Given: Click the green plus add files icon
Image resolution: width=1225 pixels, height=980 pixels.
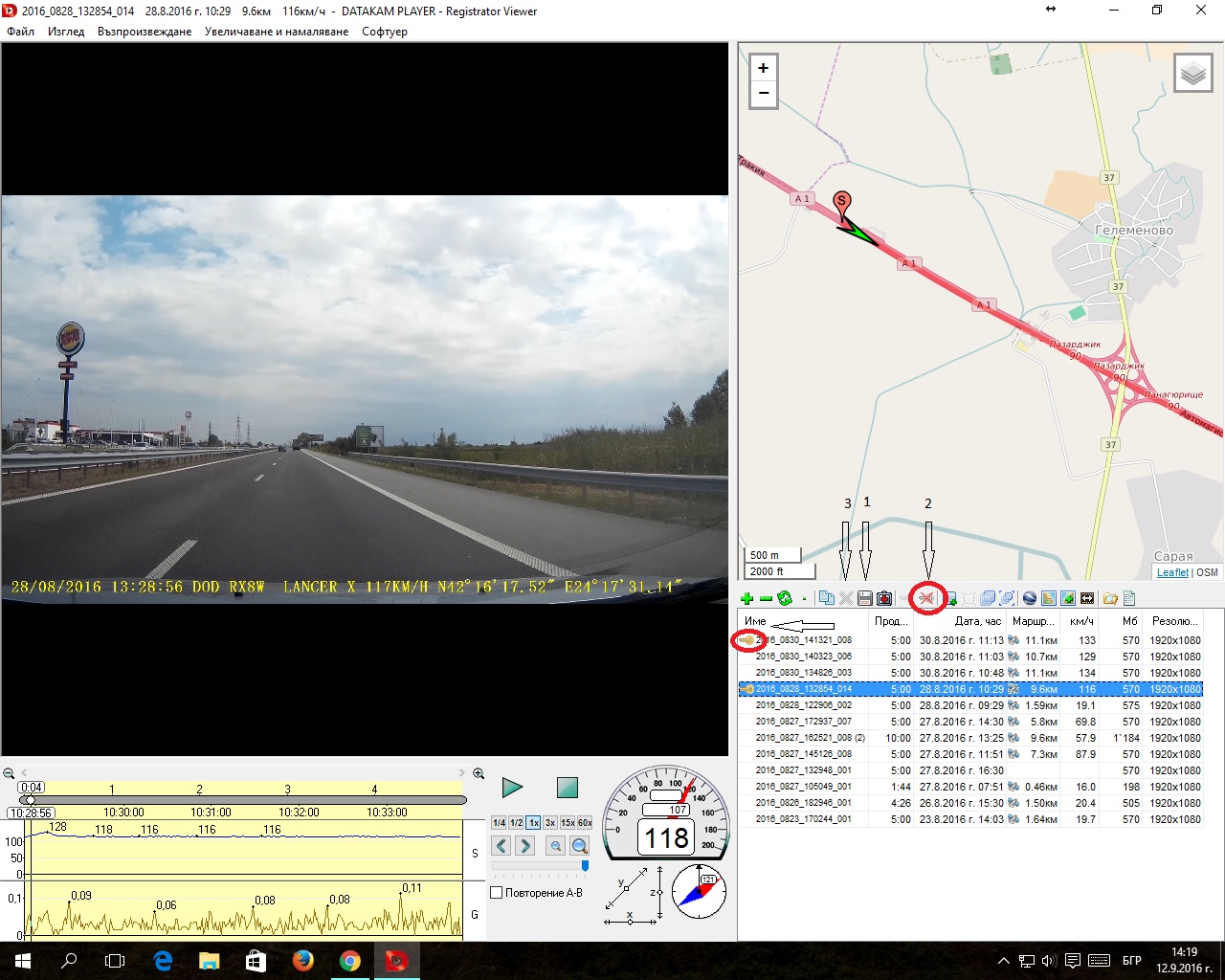Looking at the screenshot, I should tap(746, 599).
